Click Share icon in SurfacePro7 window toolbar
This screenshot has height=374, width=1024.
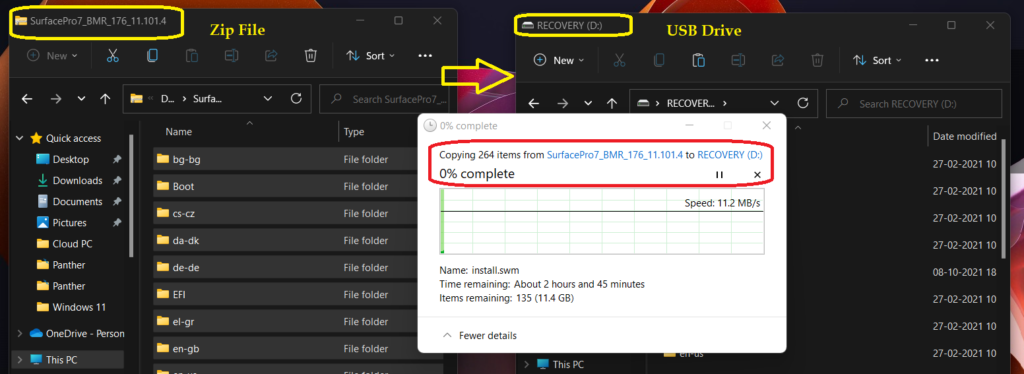click(x=271, y=56)
